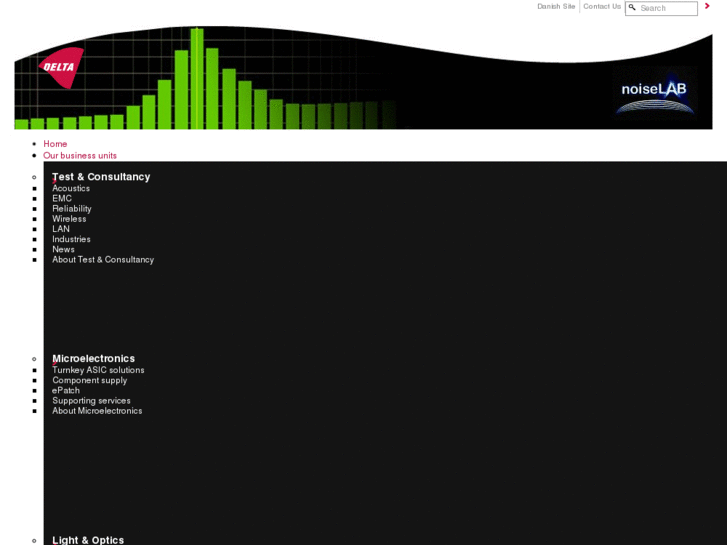Open the About Microelectronics link

[x=97, y=411]
